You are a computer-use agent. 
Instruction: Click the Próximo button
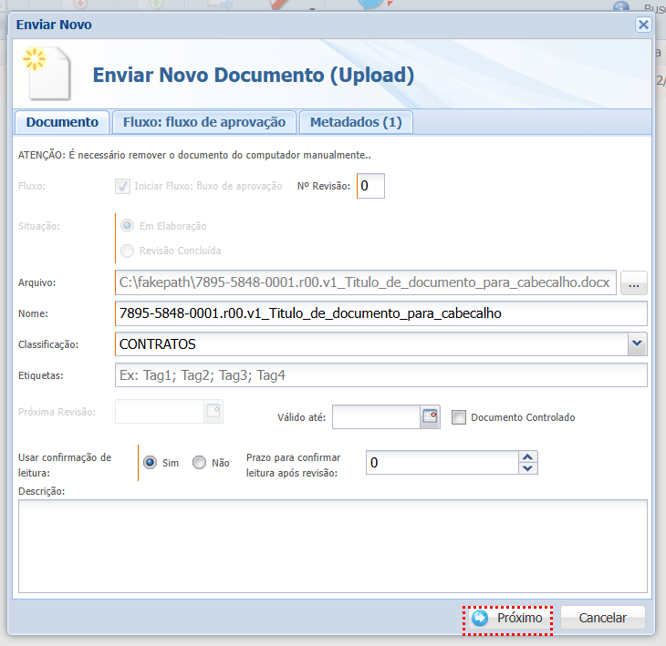(x=508, y=618)
